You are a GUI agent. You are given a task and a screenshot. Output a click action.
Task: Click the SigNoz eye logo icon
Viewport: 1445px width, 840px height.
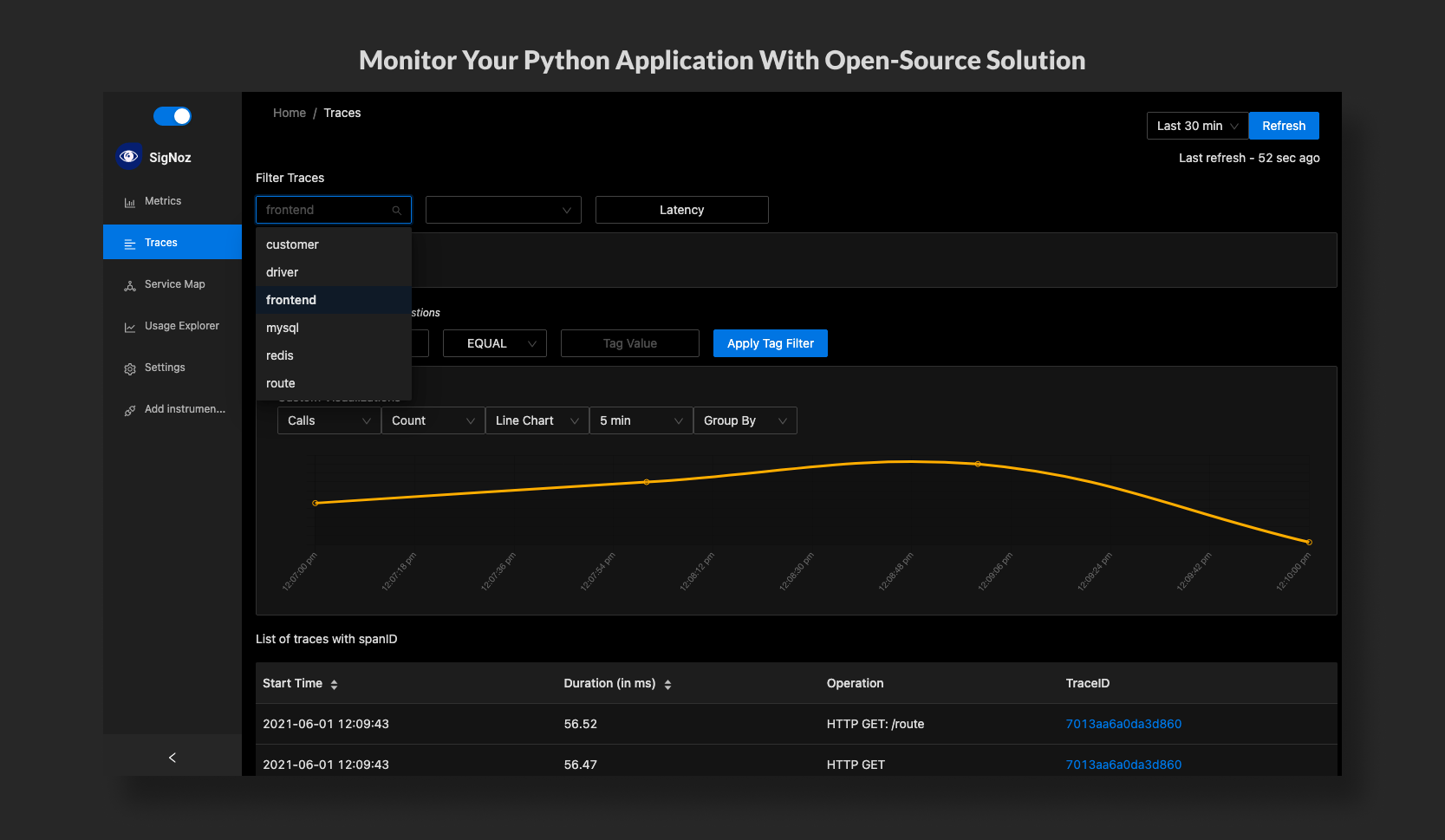pyautogui.click(x=129, y=156)
